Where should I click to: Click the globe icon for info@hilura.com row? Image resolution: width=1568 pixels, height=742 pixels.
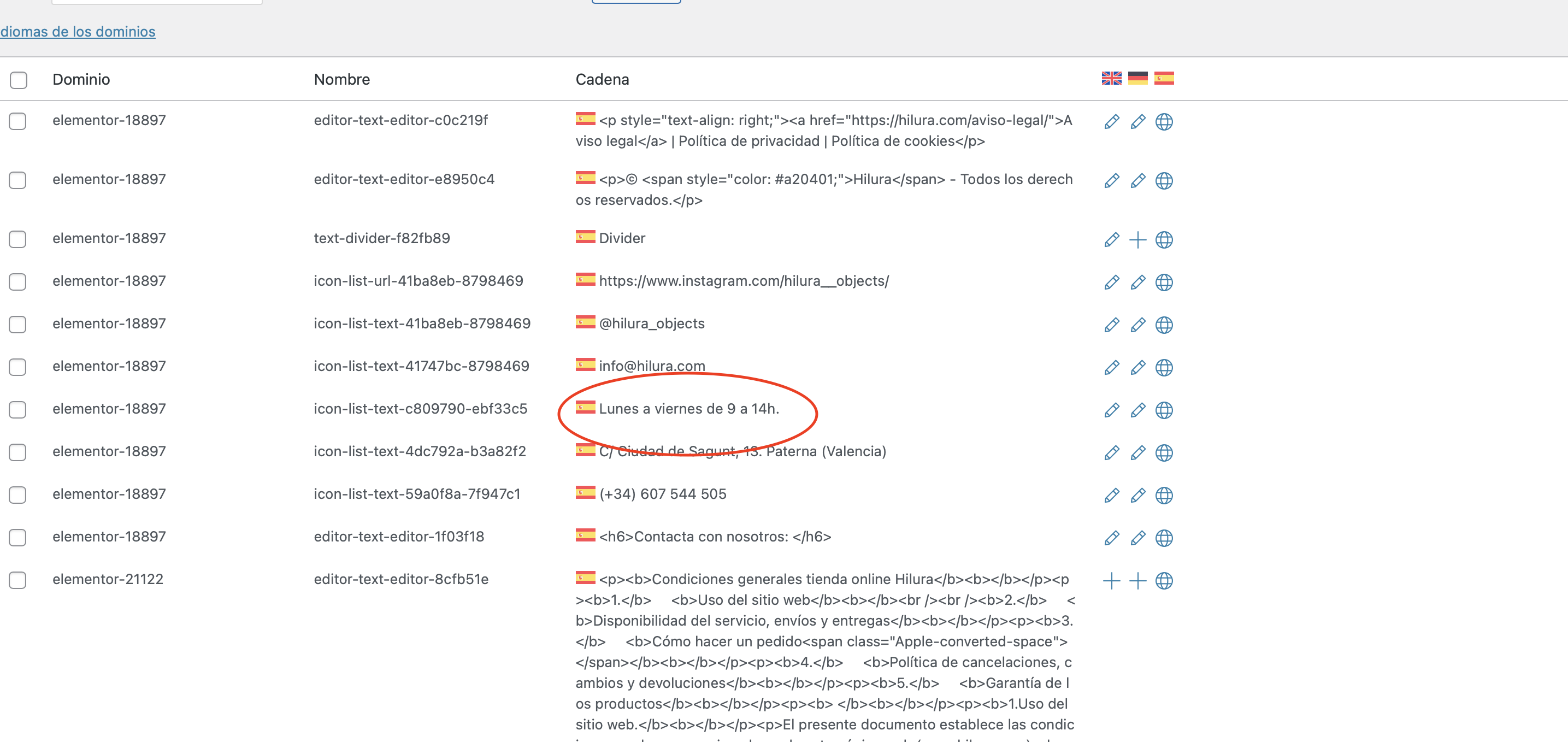1163,368
